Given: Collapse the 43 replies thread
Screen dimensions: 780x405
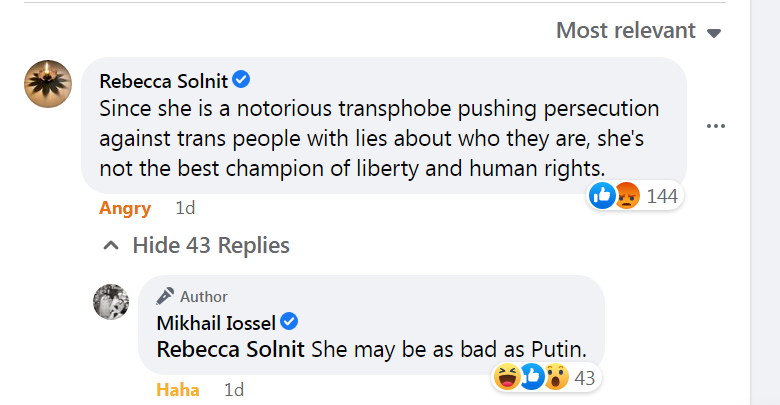Looking at the screenshot, I should pos(210,245).
